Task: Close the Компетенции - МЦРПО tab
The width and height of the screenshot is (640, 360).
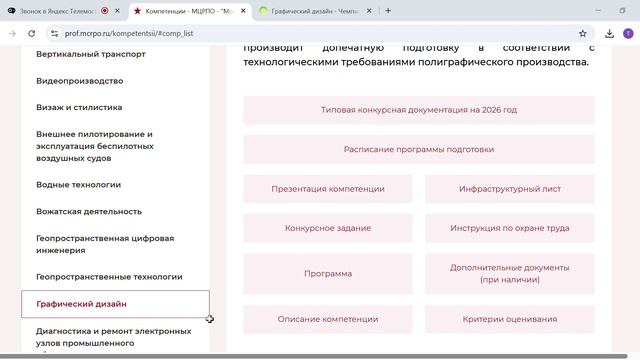Action: click(243, 11)
